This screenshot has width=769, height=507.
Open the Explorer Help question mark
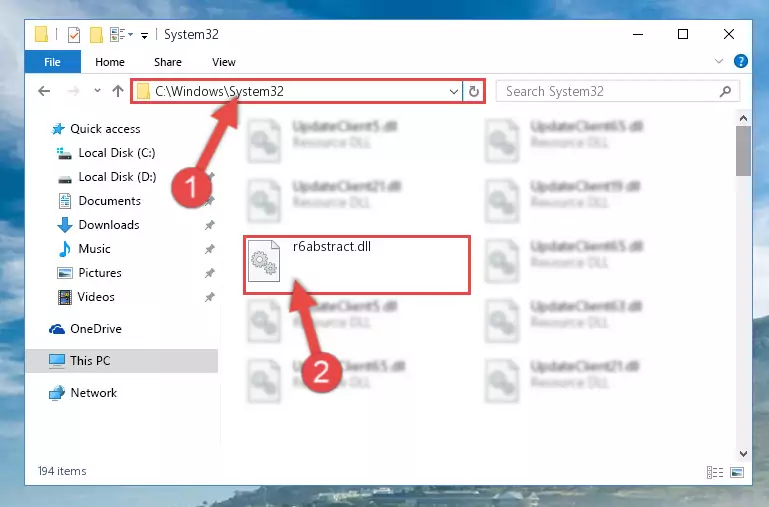pos(741,61)
